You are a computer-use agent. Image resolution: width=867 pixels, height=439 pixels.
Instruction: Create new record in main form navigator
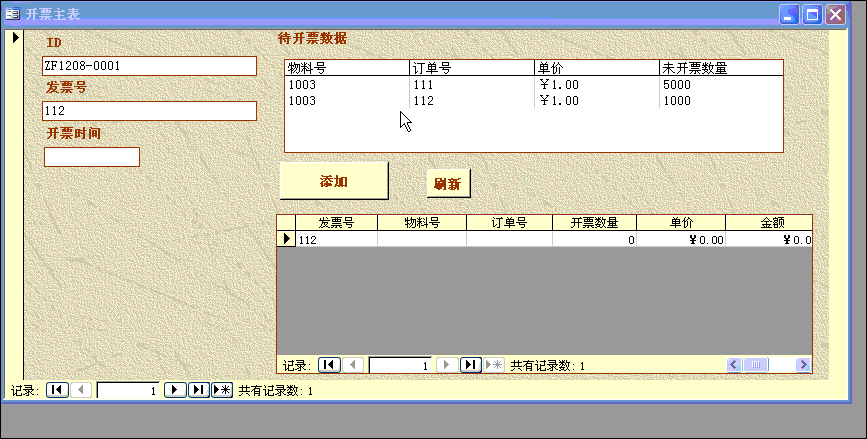click(222, 390)
